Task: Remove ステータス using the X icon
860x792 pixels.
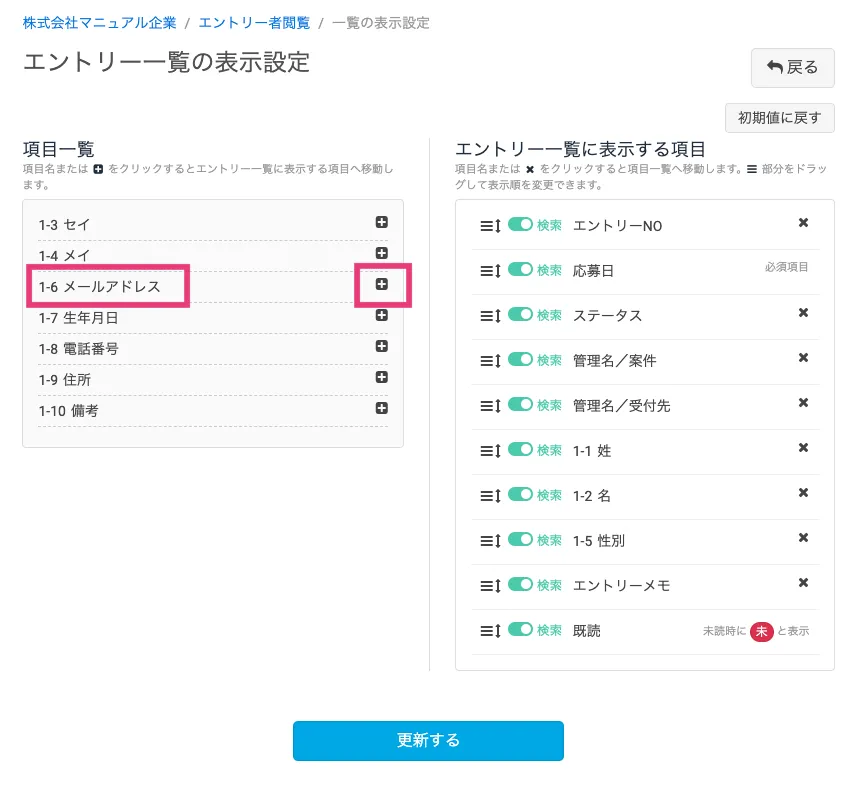Action: (803, 313)
